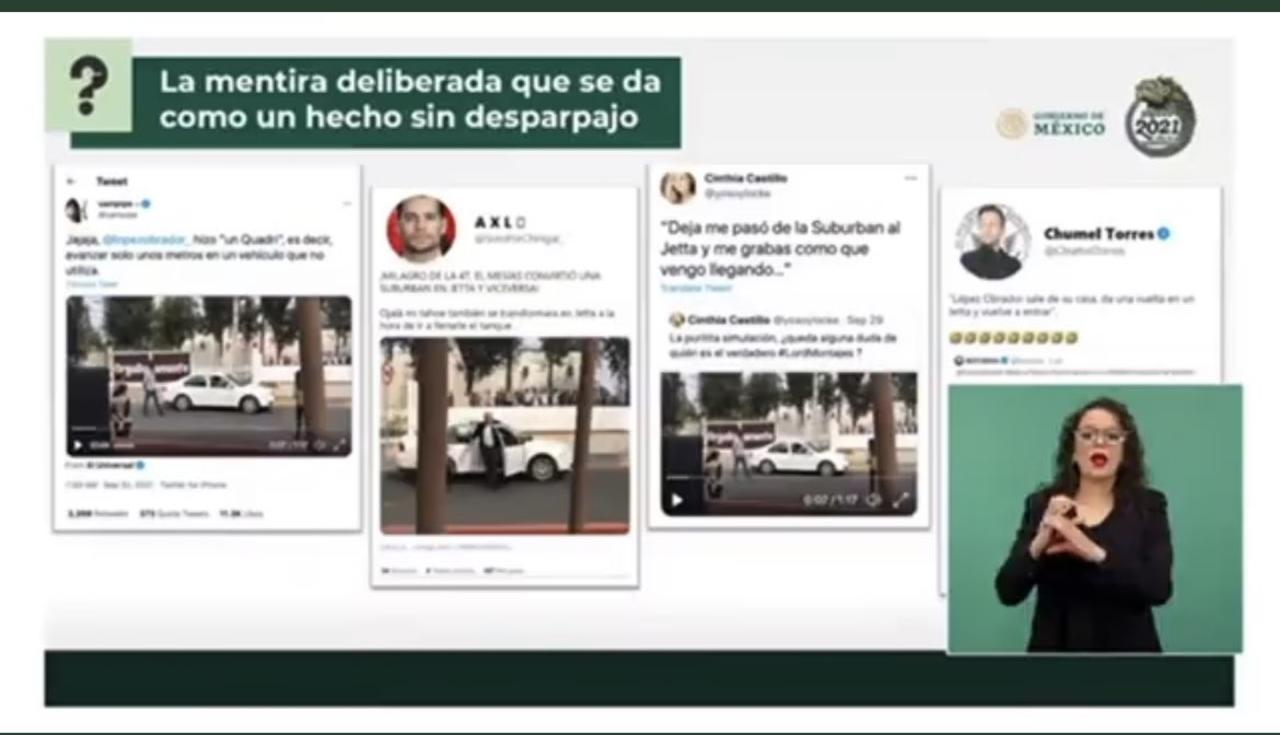Play the video in Cinthia Castillo's tweet
The height and width of the screenshot is (735, 1280).
point(677,500)
